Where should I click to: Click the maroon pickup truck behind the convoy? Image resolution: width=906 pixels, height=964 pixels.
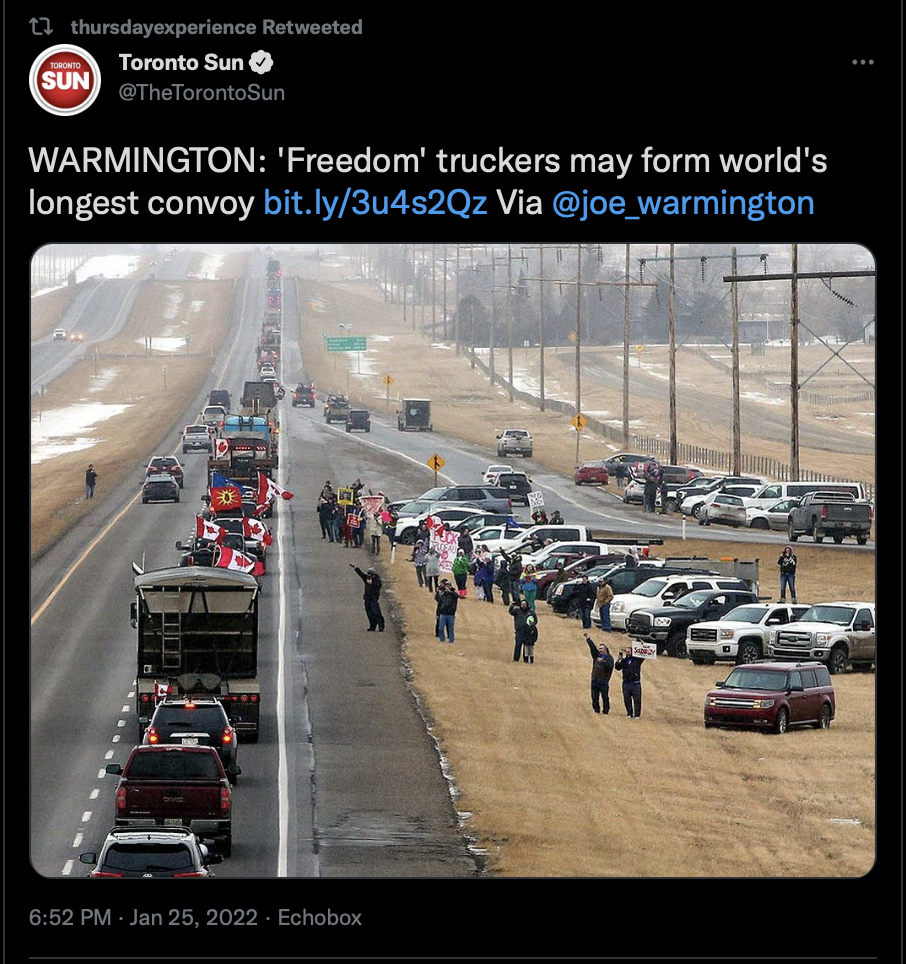coord(173,790)
